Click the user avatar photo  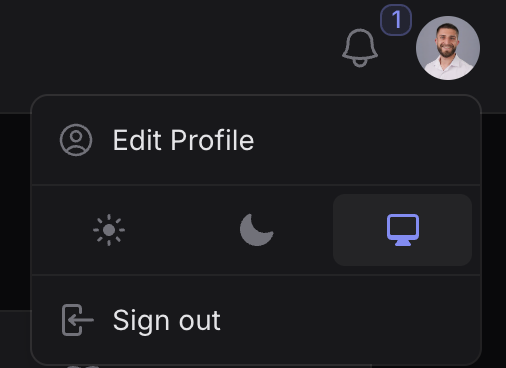click(x=448, y=48)
